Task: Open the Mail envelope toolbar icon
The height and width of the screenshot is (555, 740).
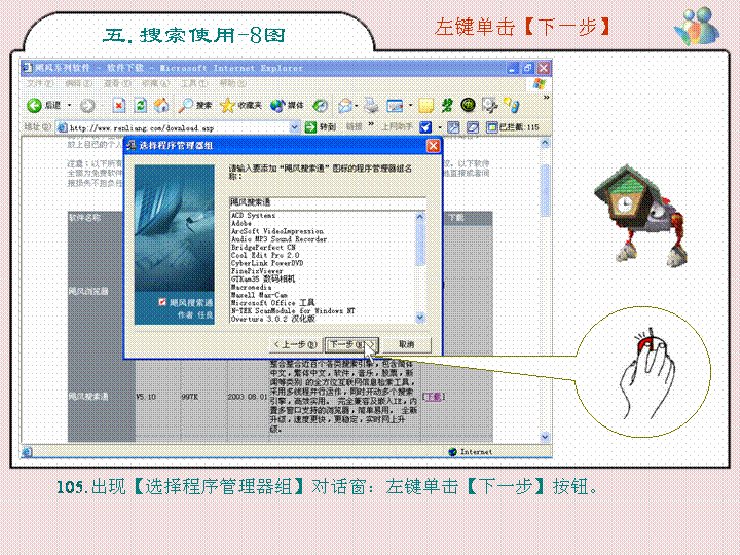Action: pyautogui.click(x=344, y=105)
